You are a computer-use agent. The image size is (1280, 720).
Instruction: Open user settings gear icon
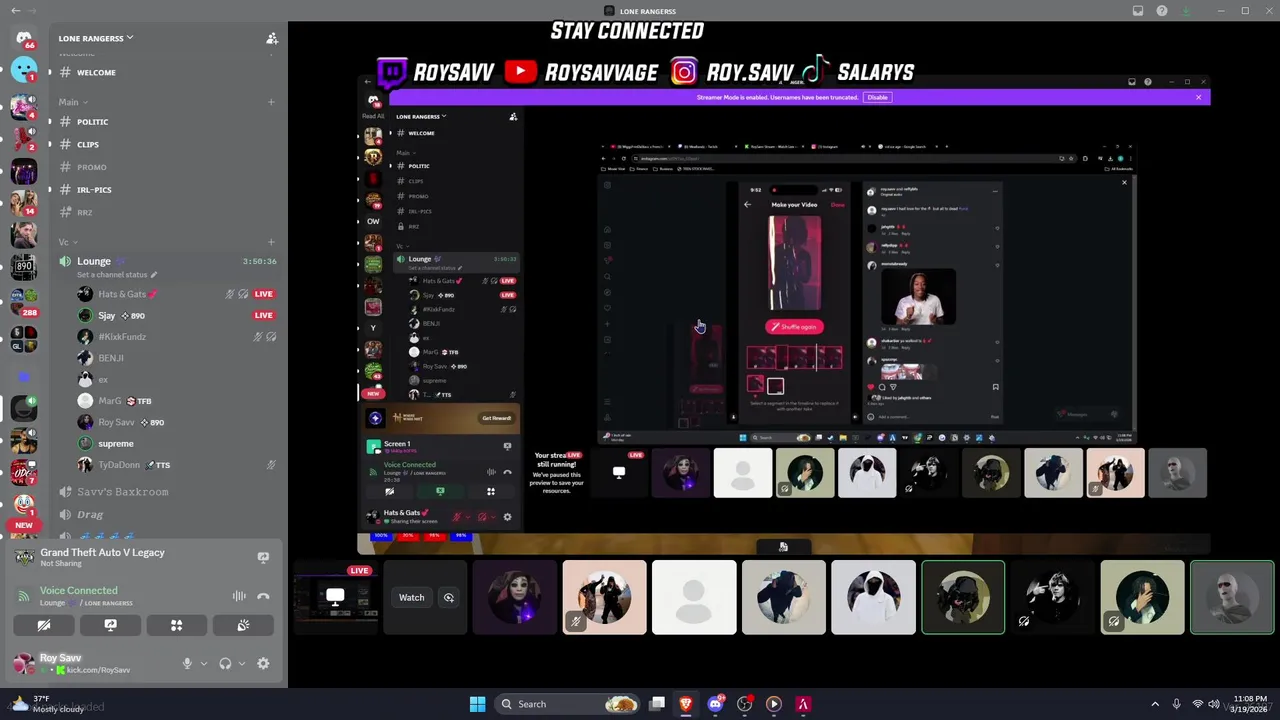click(x=263, y=663)
